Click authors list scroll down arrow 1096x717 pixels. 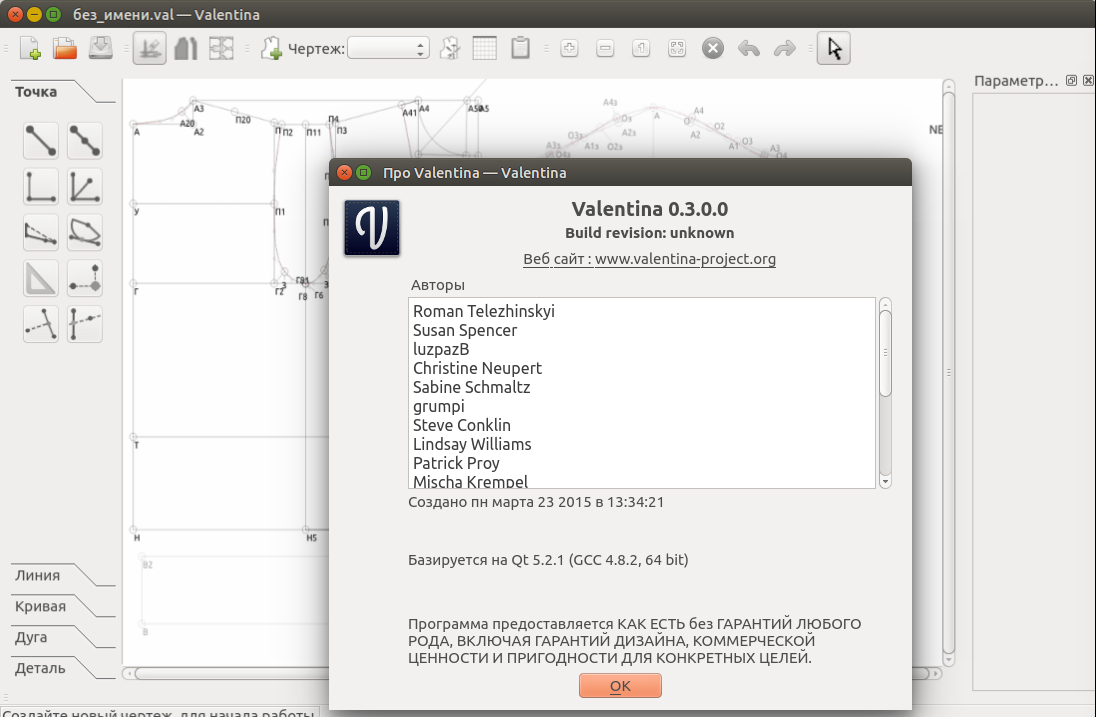pyautogui.click(x=885, y=481)
